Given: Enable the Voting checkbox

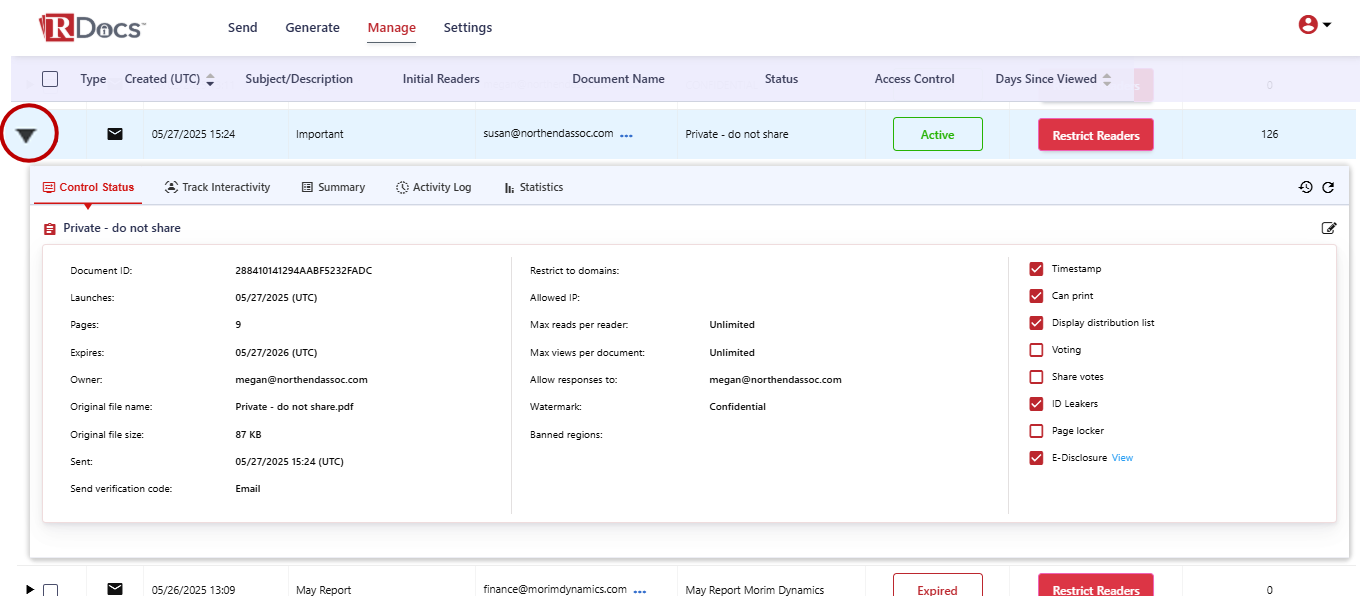Looking at the screenshot, I should (1036, 350).
